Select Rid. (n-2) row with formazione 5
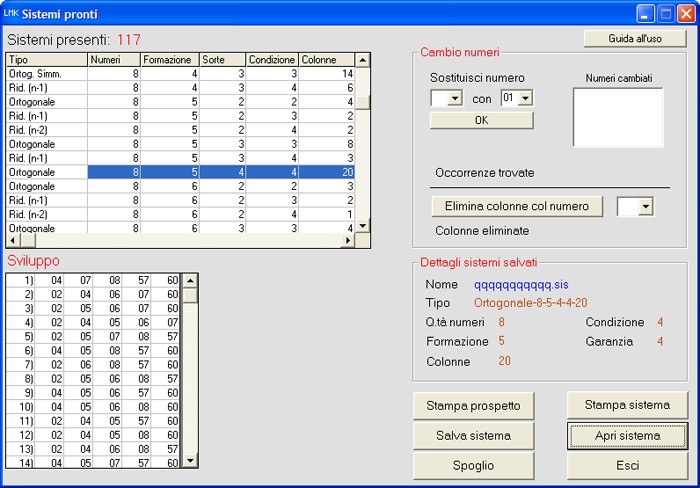The image size is (700, 488). coord(180,130)
